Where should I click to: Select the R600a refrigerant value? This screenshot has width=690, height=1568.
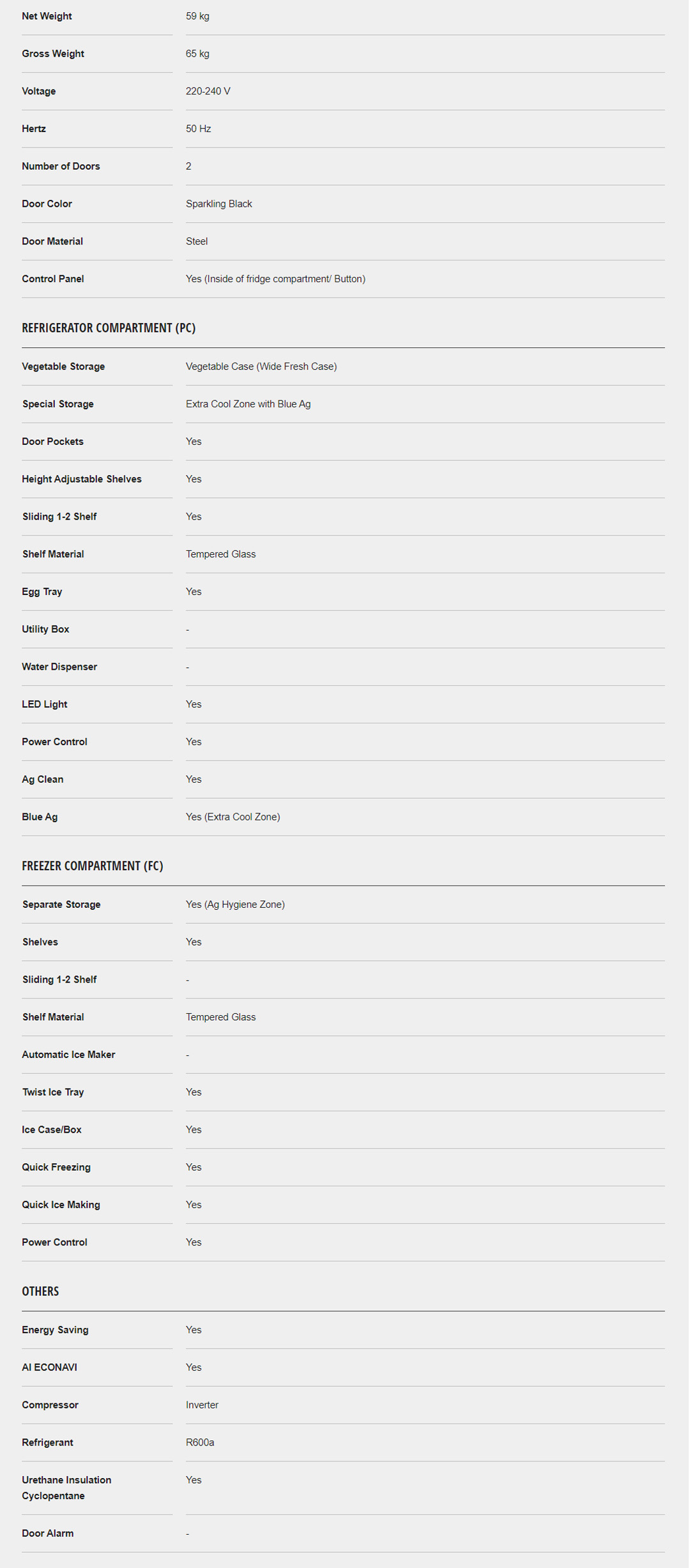pyautogui.click(x=199, y=1442)
